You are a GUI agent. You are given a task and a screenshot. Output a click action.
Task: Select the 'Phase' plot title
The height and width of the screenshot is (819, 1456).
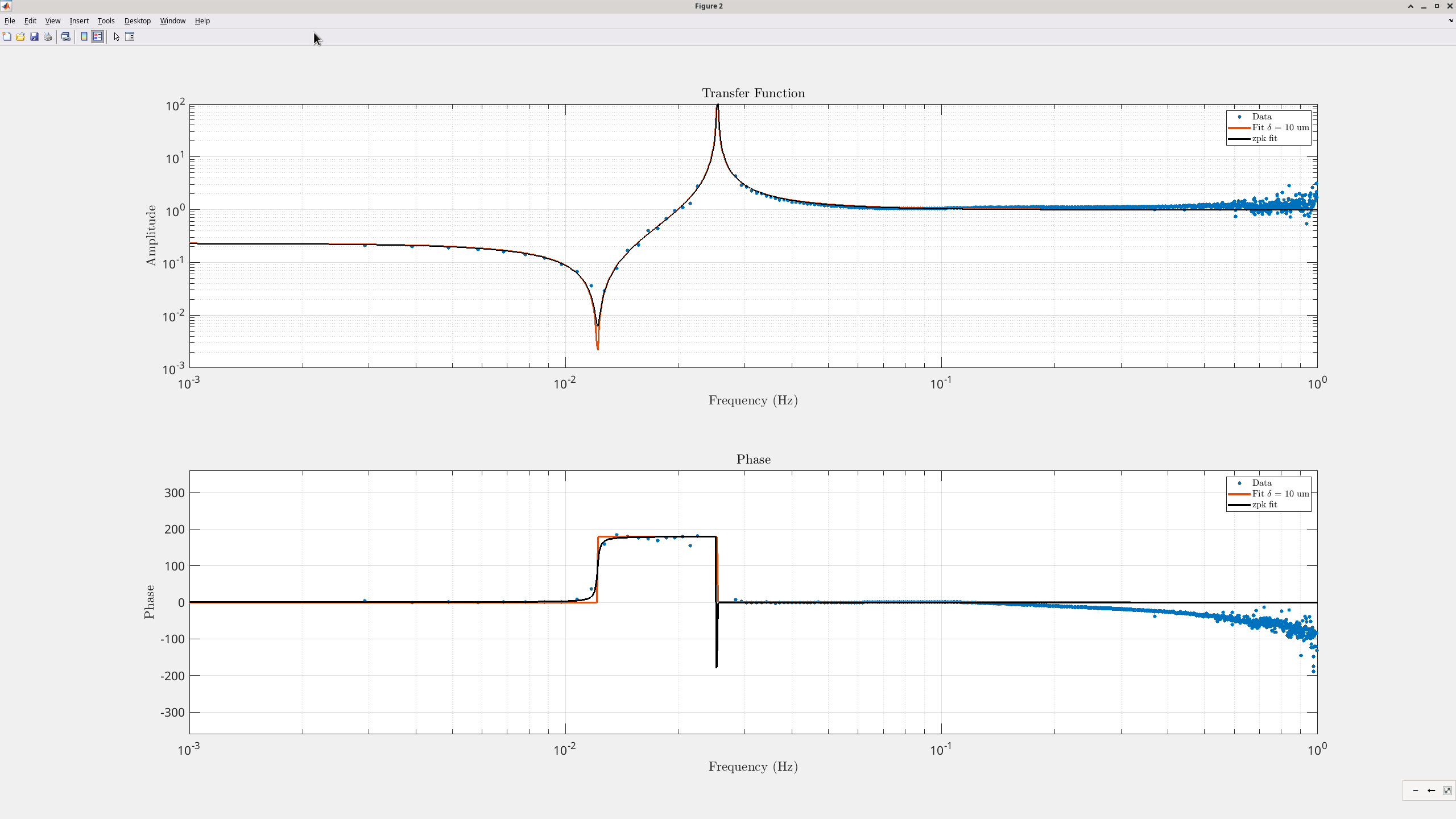(x=754, y=460)
